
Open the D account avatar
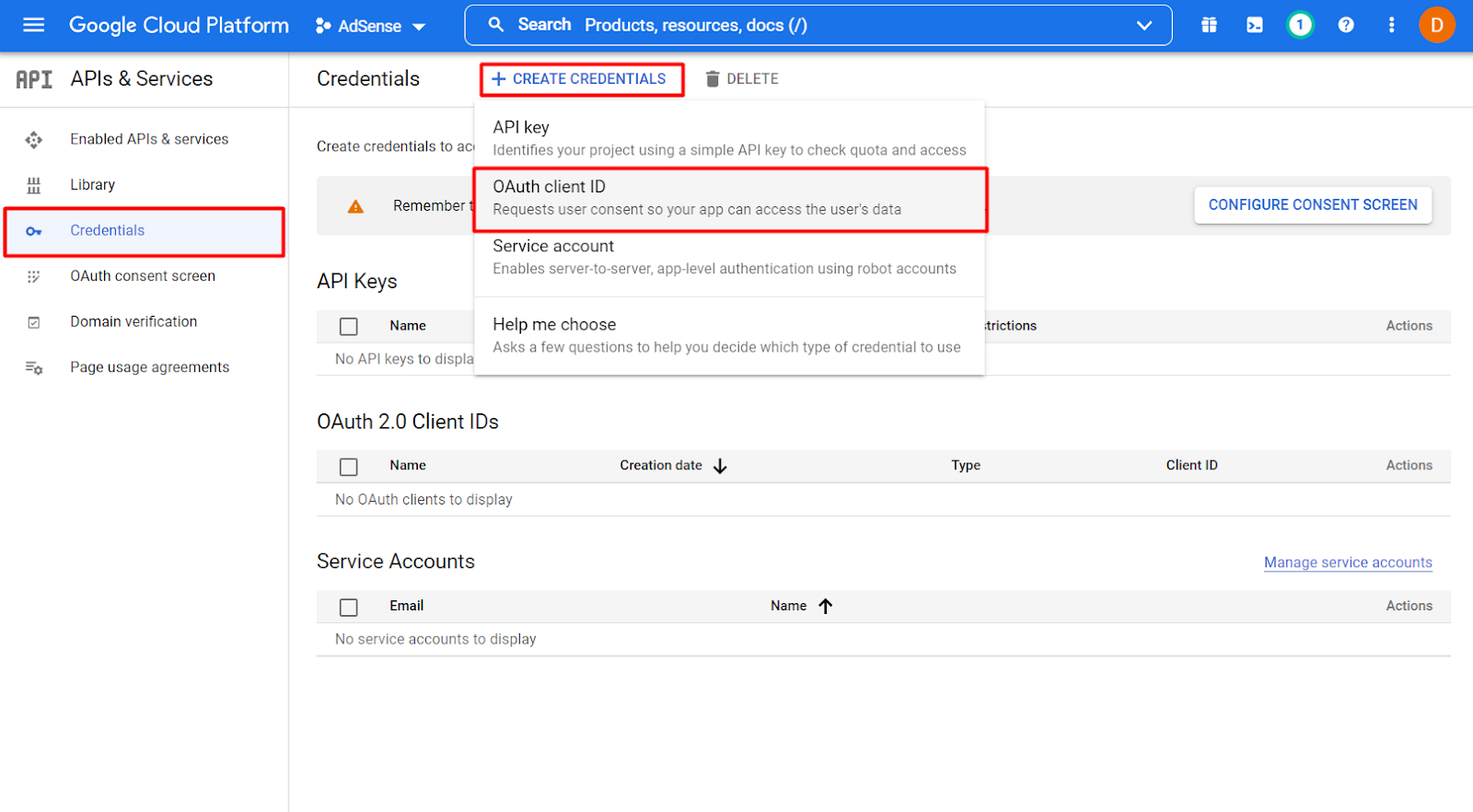coord(1437,25)
